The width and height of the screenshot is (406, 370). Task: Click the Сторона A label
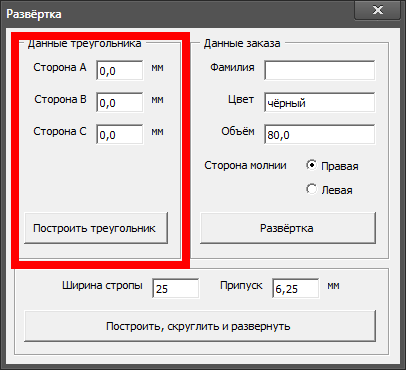click(x=60, y=67)
